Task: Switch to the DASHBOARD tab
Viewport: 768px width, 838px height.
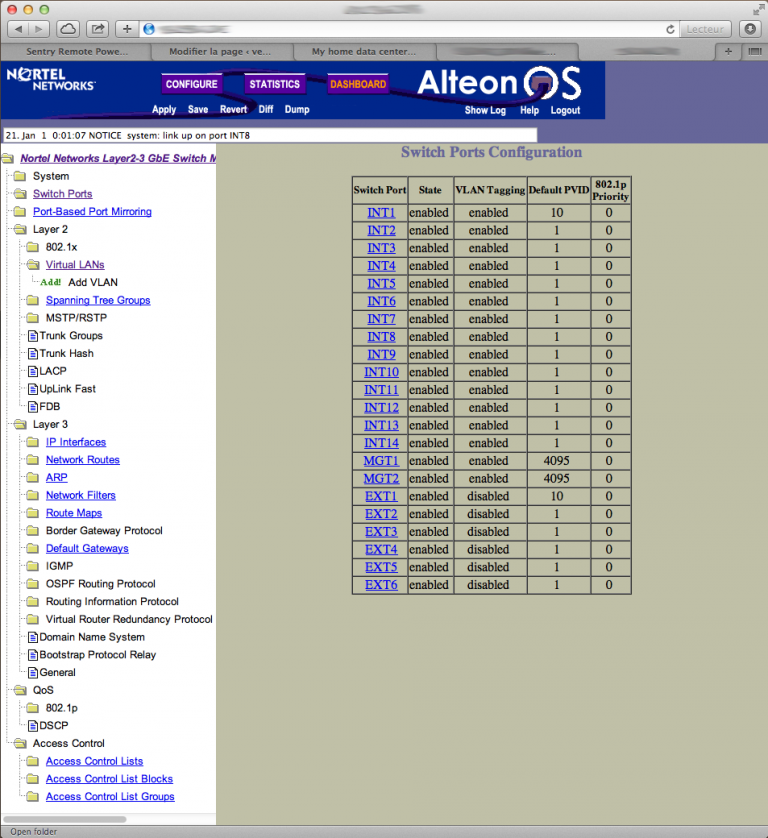Action: click(x=358, y=84)
